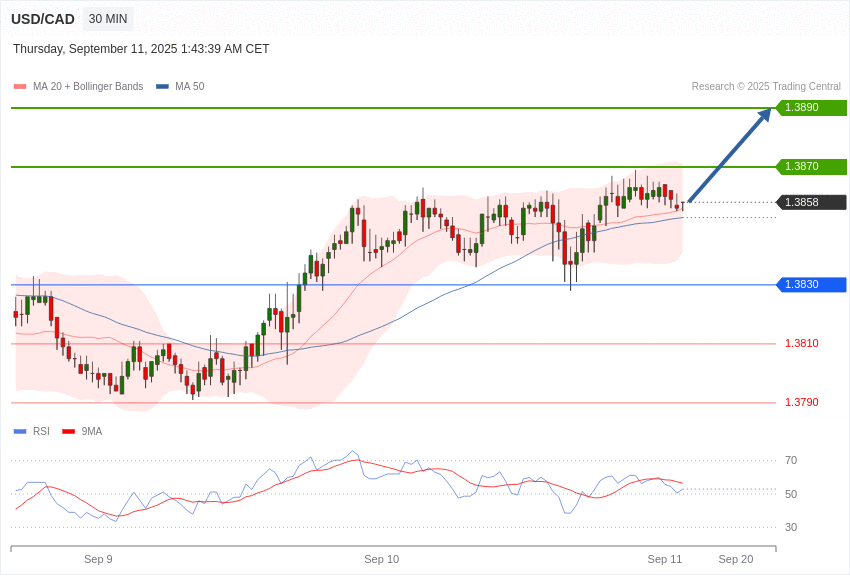Click the red 1.3790 support level label
Screen dimensions: 850x576
click(801, 403)
